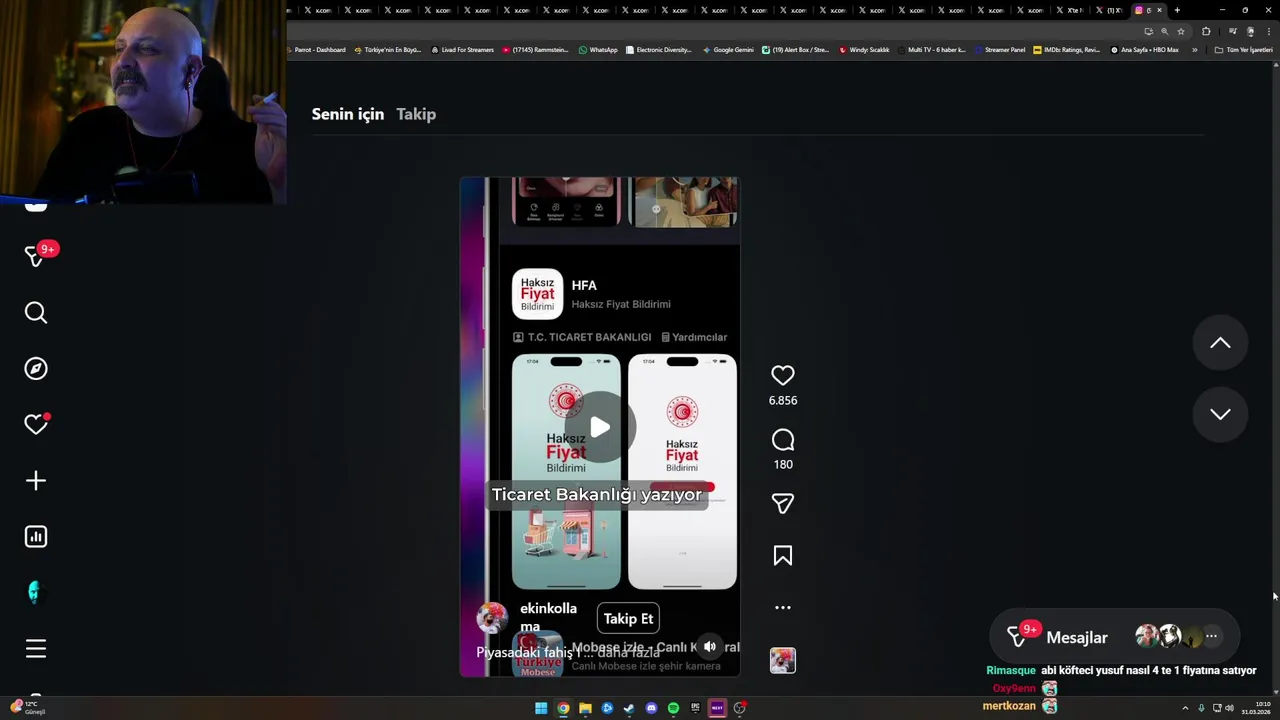Open the profile avatar in left sidebar

[36, 593]
